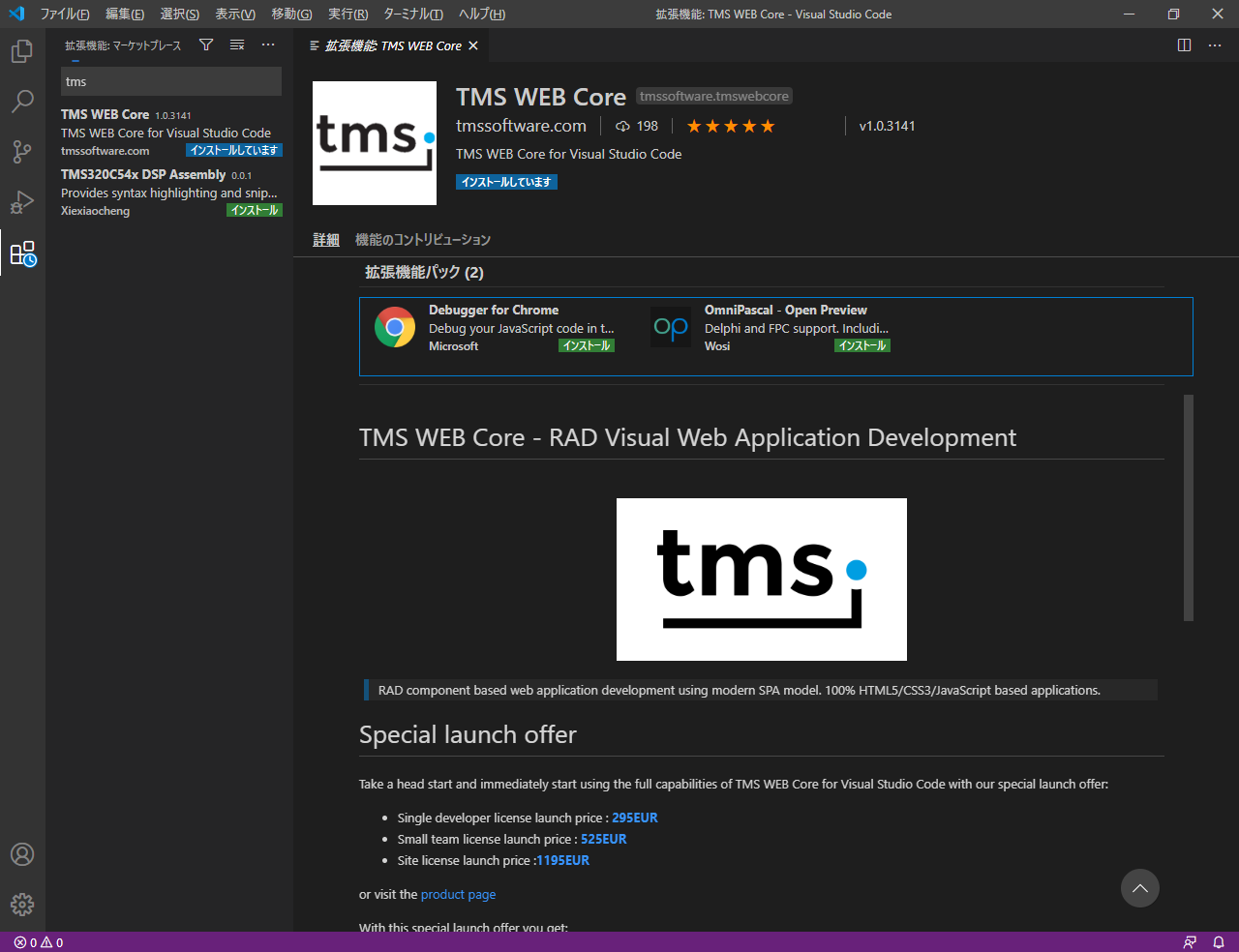Minimize the VS Code window
This screenshot has width=1239, height=952.
point(1129,14)
